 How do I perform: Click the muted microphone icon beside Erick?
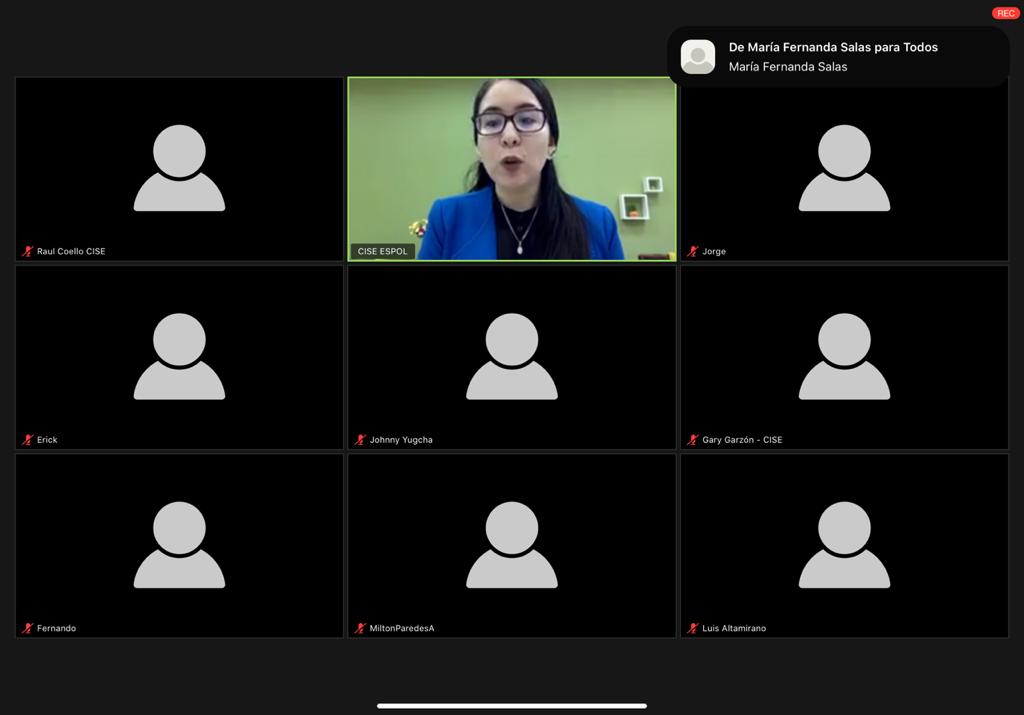(x=27, y=440)
